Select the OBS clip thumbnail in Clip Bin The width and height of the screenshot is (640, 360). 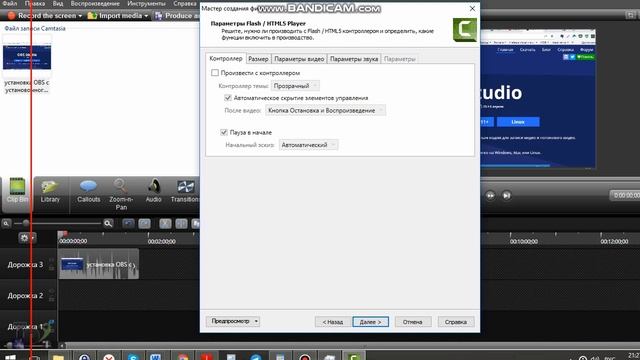pyautogui.click(x=27, y=57)
